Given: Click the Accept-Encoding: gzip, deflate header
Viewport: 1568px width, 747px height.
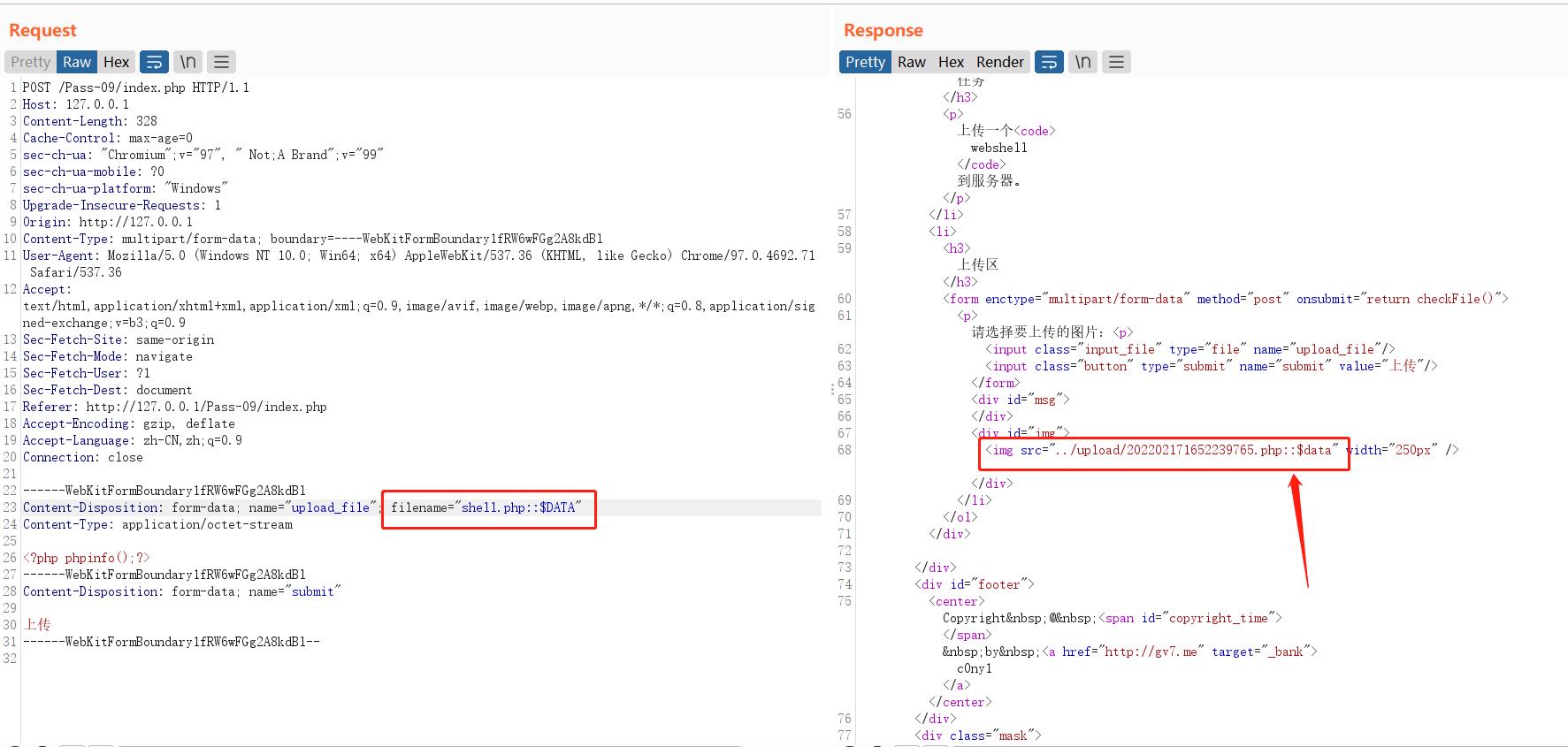Looking at the screenshot, I should pyautogui.click(x=129, y=423).
